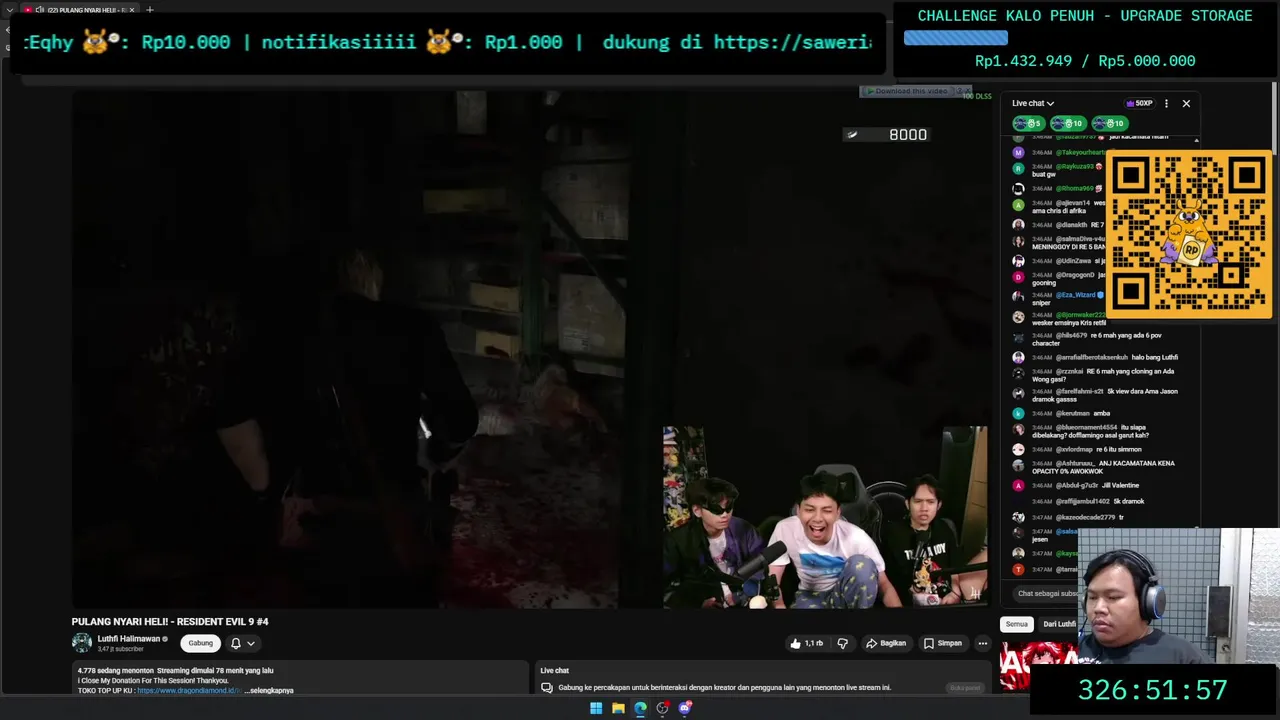The width and height of the screenshot is (1280, 720).
Task: Open Discord from the taskbar
Action: (x=685, y=708)
